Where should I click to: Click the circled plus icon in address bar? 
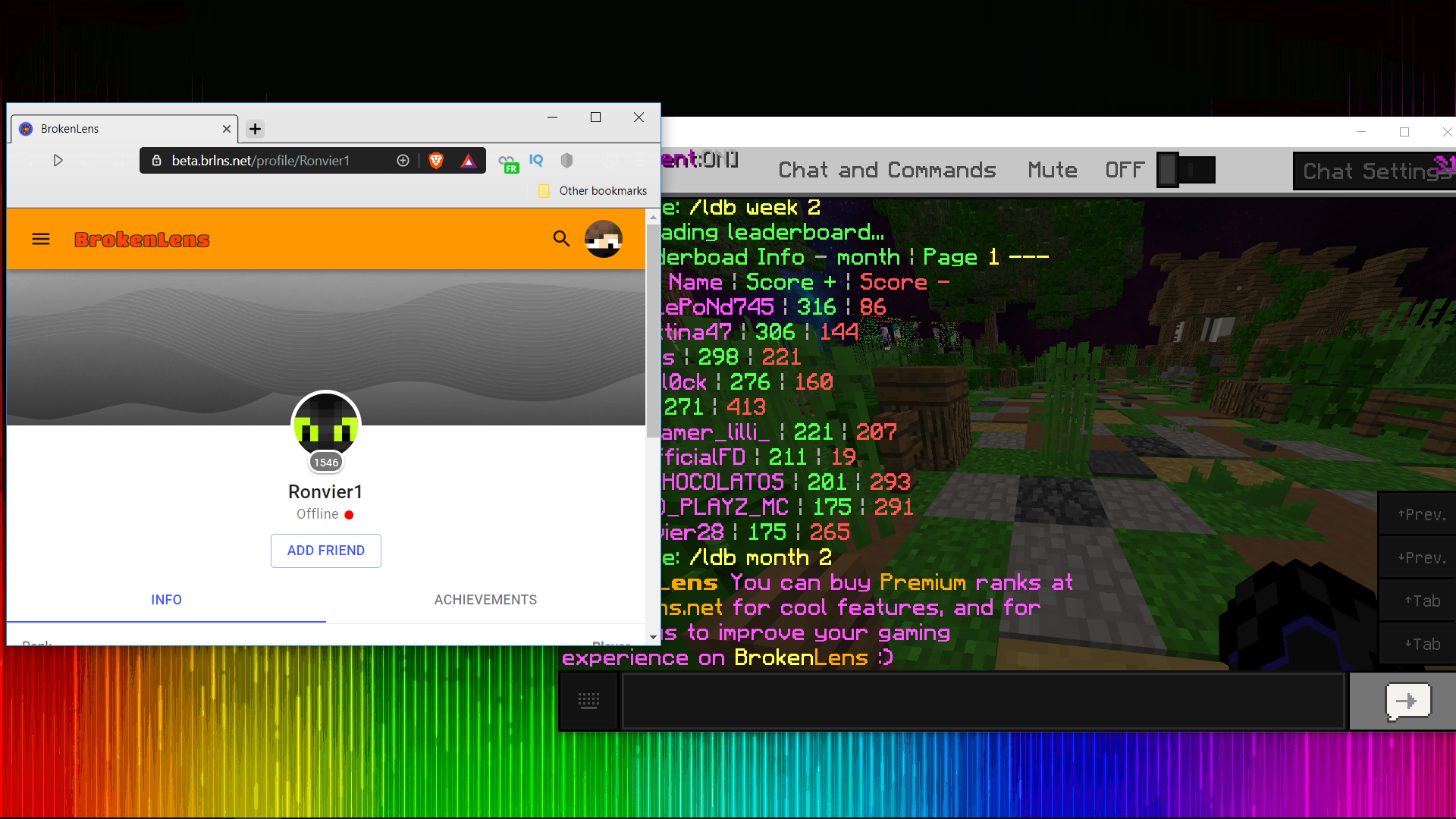pos(403,161)
